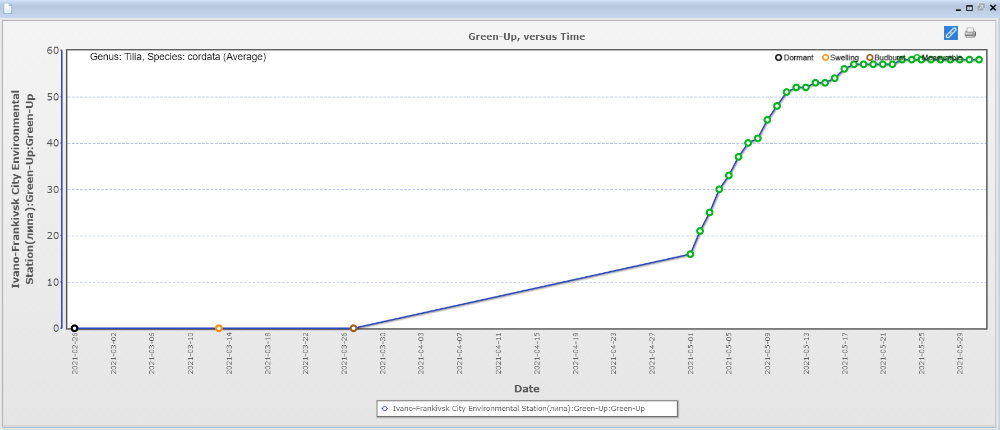
Task: Click the blue series marker in bottom legend
Action: click(384, 408)
